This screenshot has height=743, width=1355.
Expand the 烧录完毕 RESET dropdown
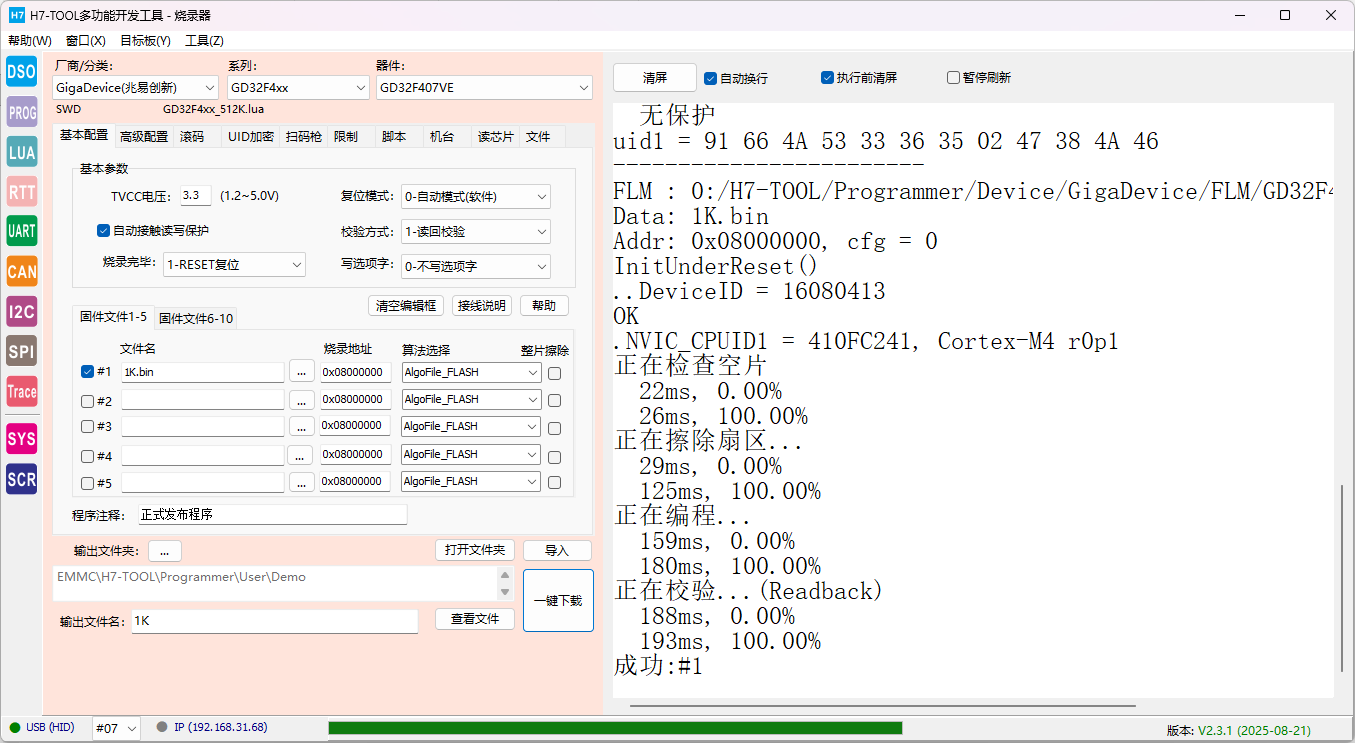[234, 265]
